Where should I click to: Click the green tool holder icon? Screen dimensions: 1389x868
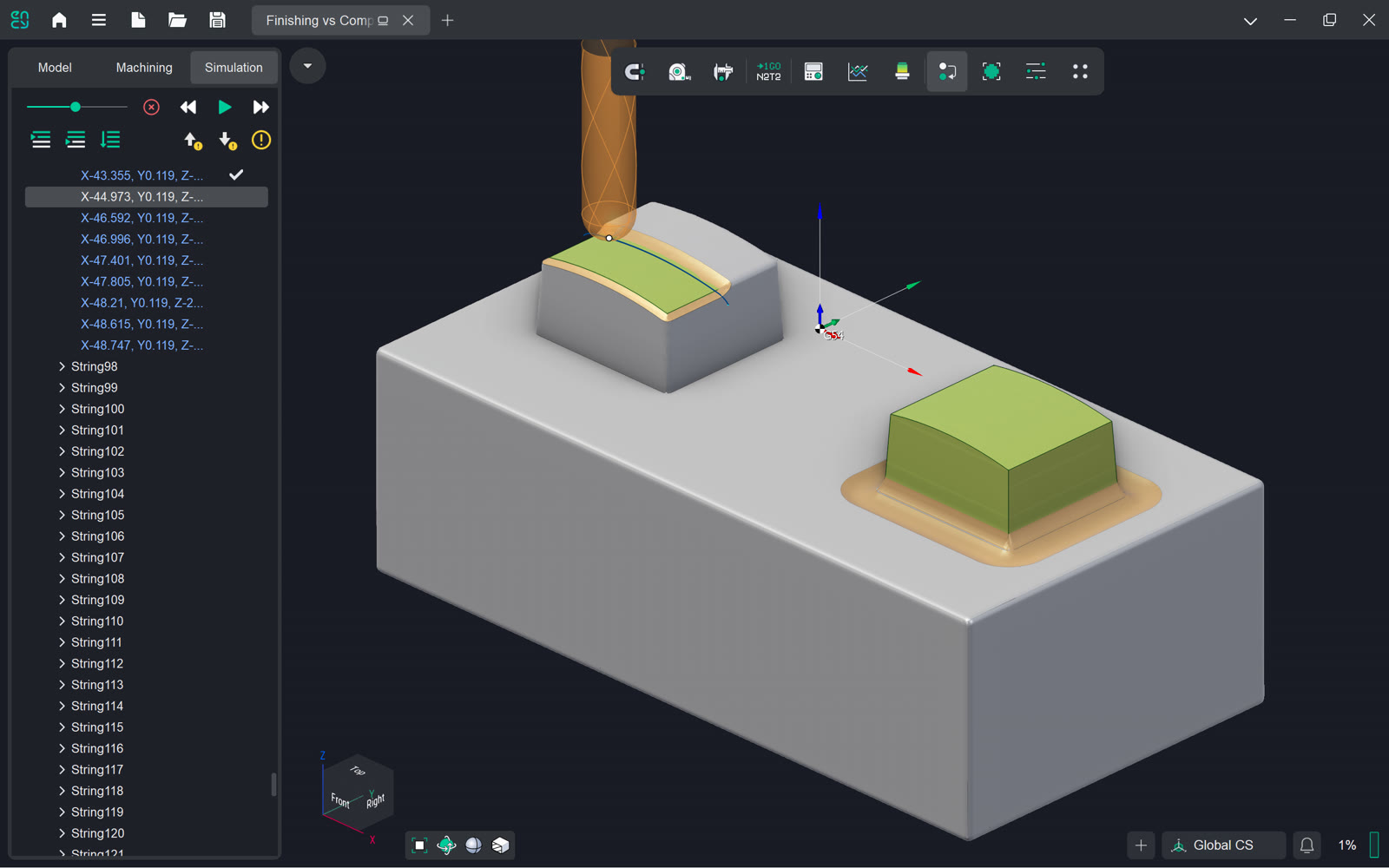coord(902,72)
